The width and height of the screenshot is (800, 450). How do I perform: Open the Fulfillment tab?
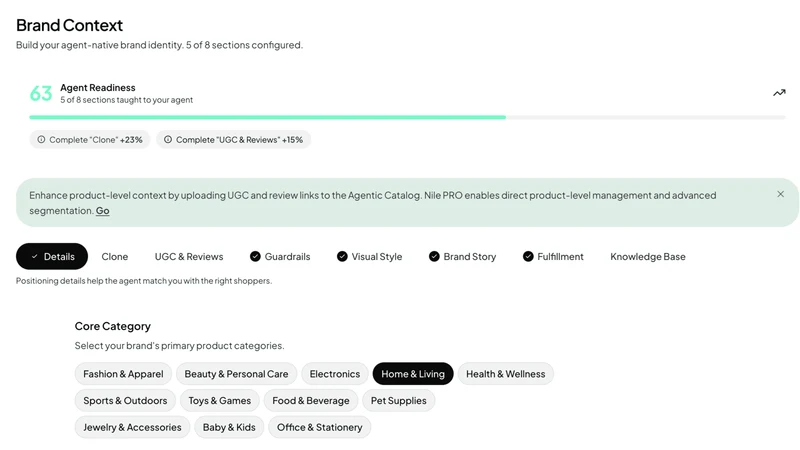pos(553,257)
